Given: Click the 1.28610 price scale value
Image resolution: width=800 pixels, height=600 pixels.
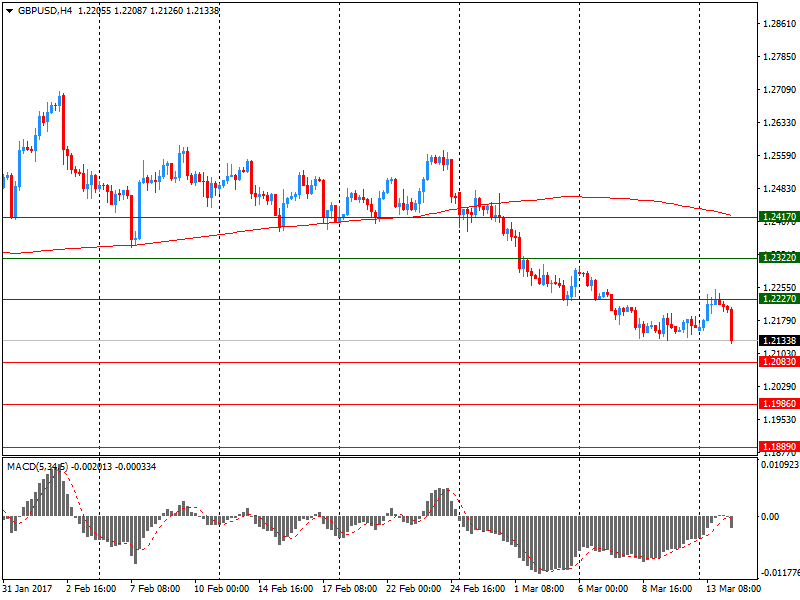Looking at the screenshot, I should coord(779,23).
